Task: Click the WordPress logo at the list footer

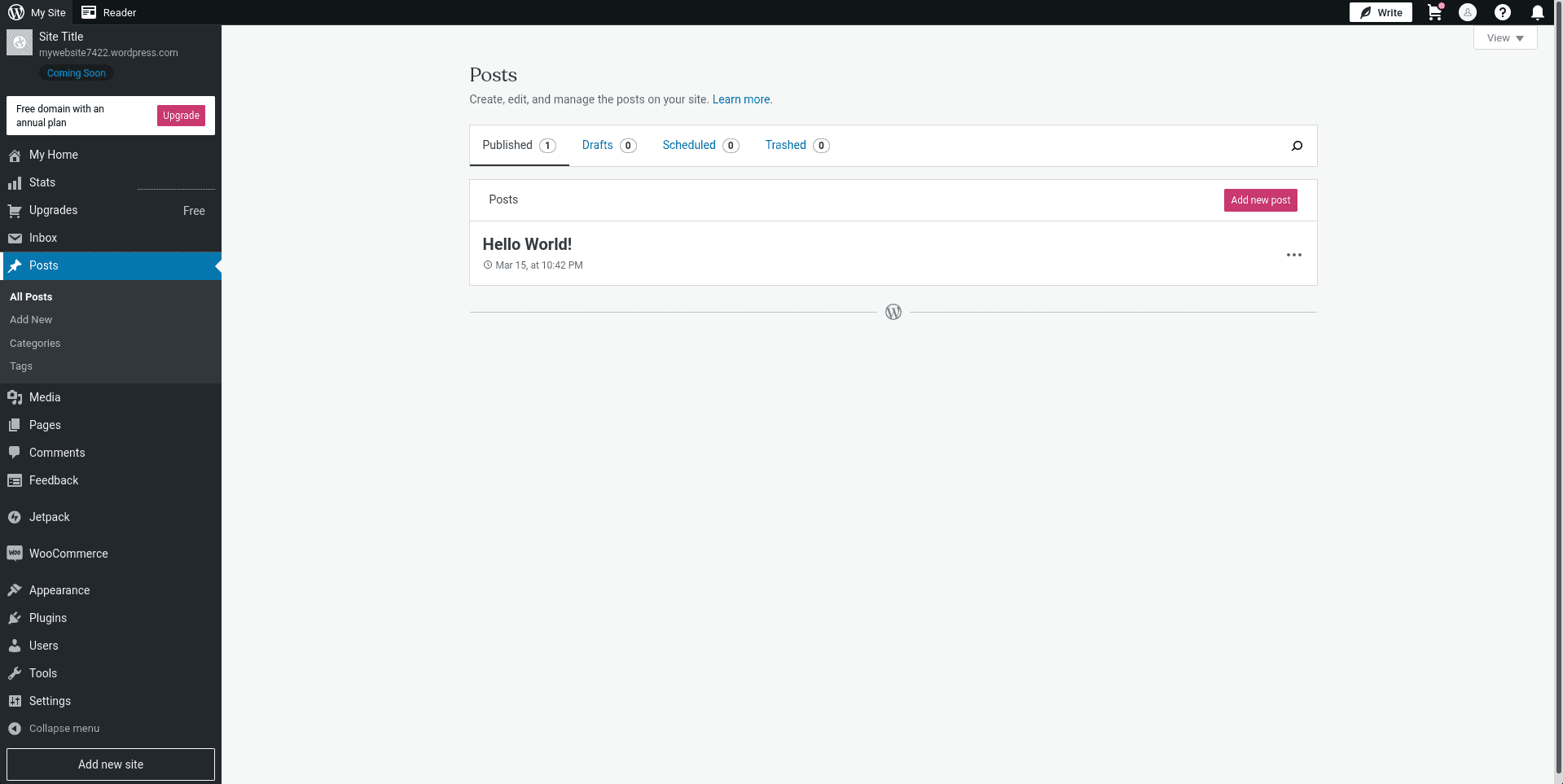Action: [x=893, y=312]
